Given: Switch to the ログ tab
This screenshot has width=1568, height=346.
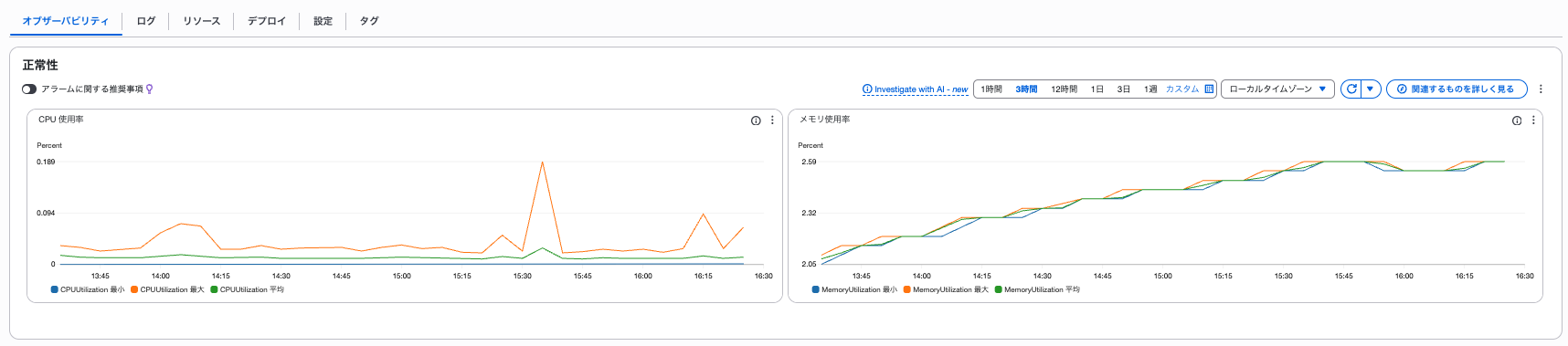Looking at the screenshot, I should click(x=146, y=21).
